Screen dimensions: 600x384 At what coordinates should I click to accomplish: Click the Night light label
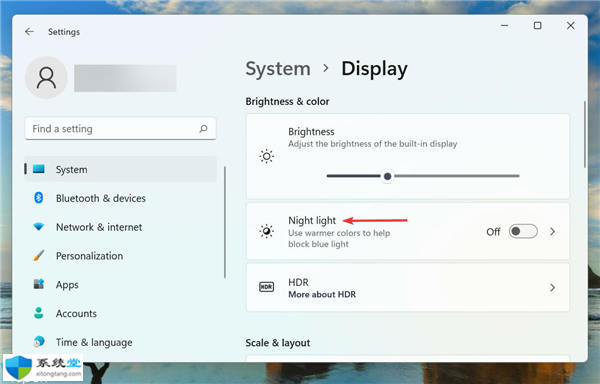(312, 220)
